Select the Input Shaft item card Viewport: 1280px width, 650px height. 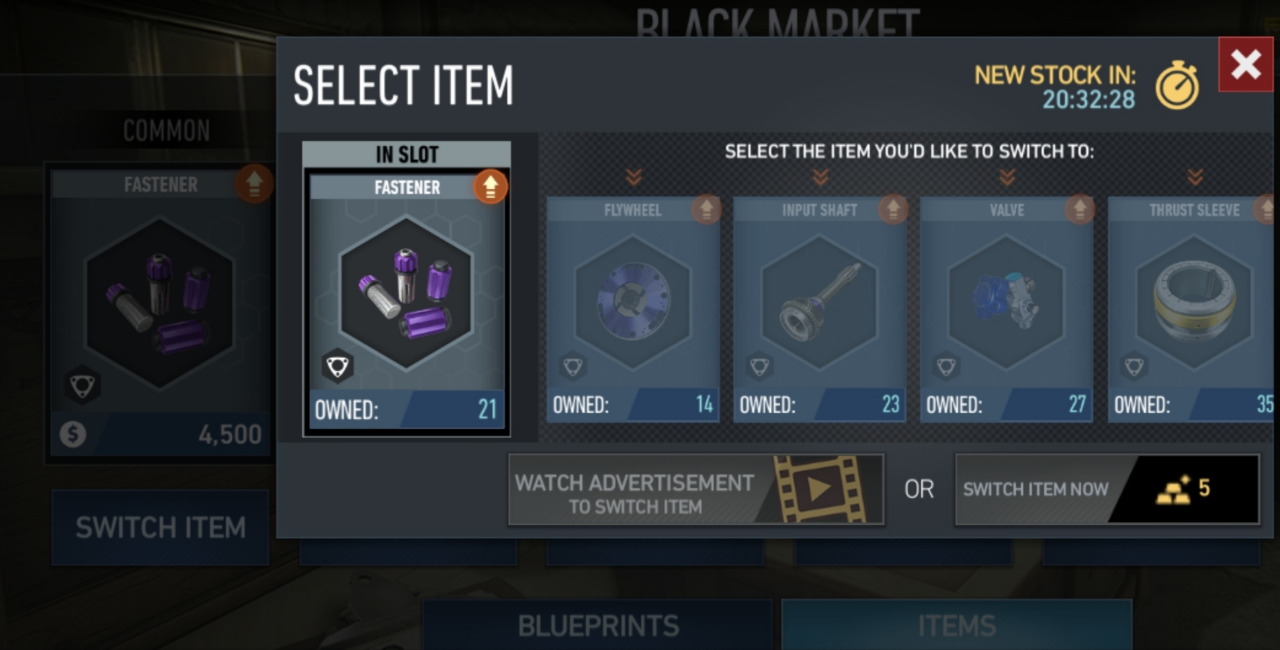click(820, 309)
